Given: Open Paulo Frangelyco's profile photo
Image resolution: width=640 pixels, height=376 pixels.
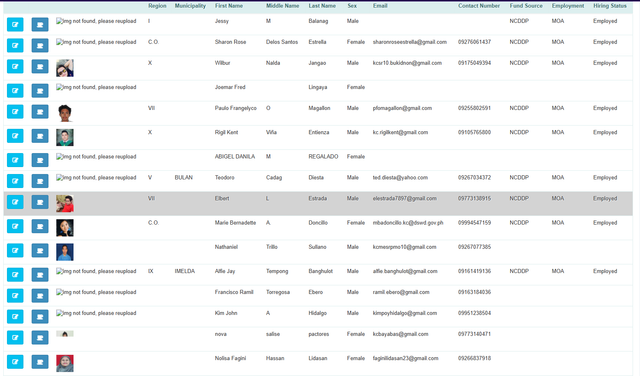Looking at the screenshot, I should click(x=65, y=113).
